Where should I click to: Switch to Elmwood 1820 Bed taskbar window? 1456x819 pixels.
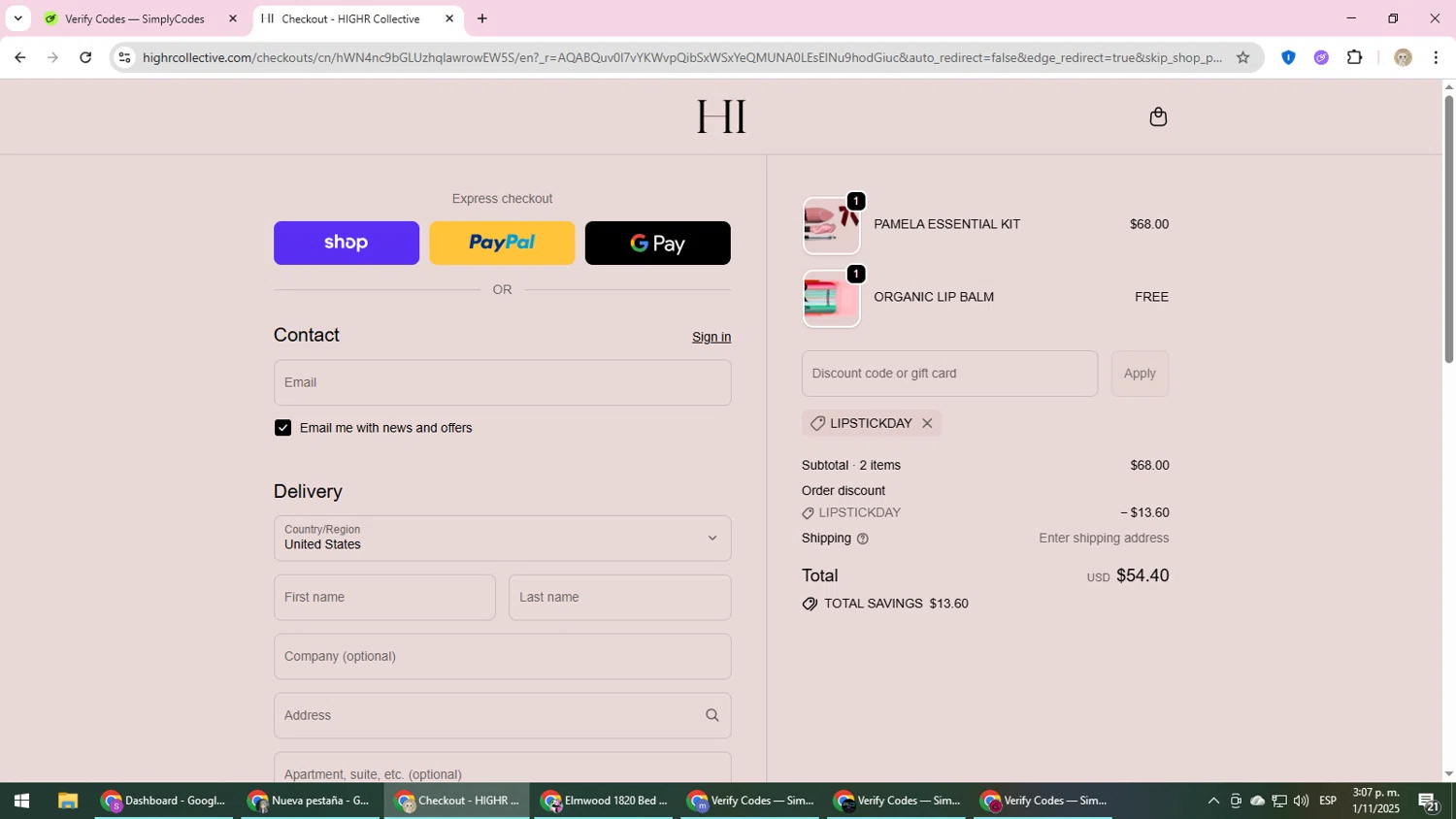[x=603, y=801]
